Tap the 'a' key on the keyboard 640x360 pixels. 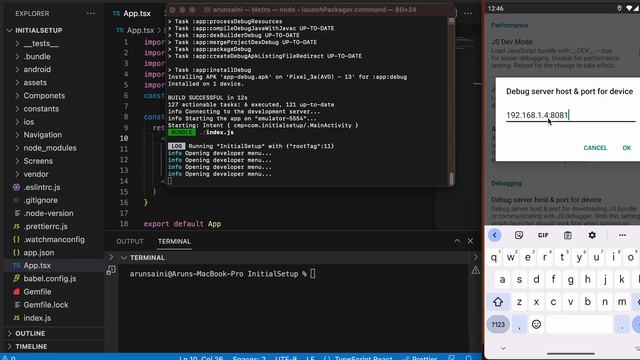click(x=502, y=280)
